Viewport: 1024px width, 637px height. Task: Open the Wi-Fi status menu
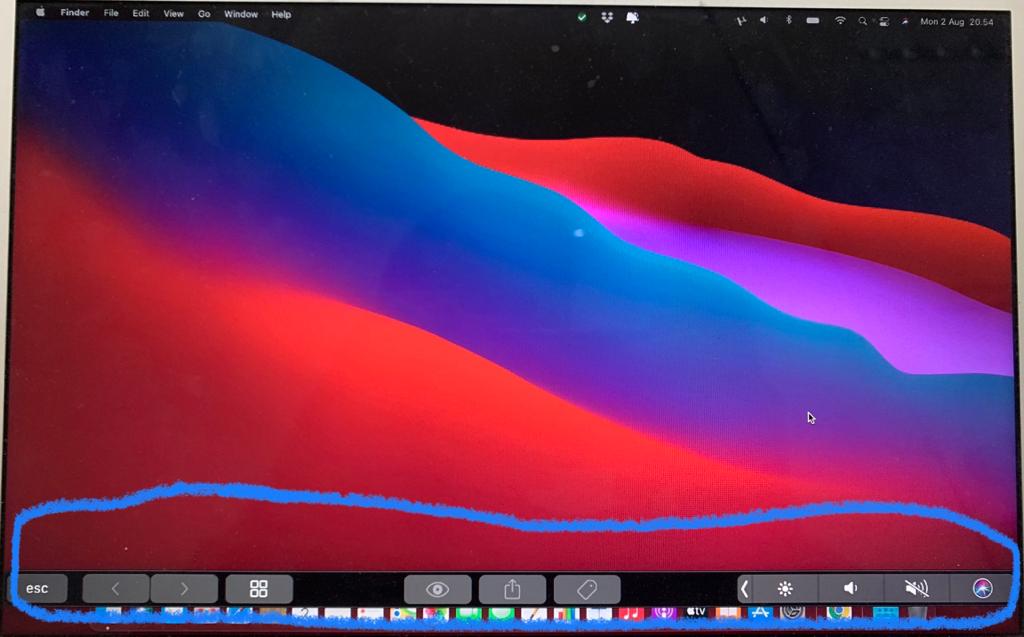point(840,21)
